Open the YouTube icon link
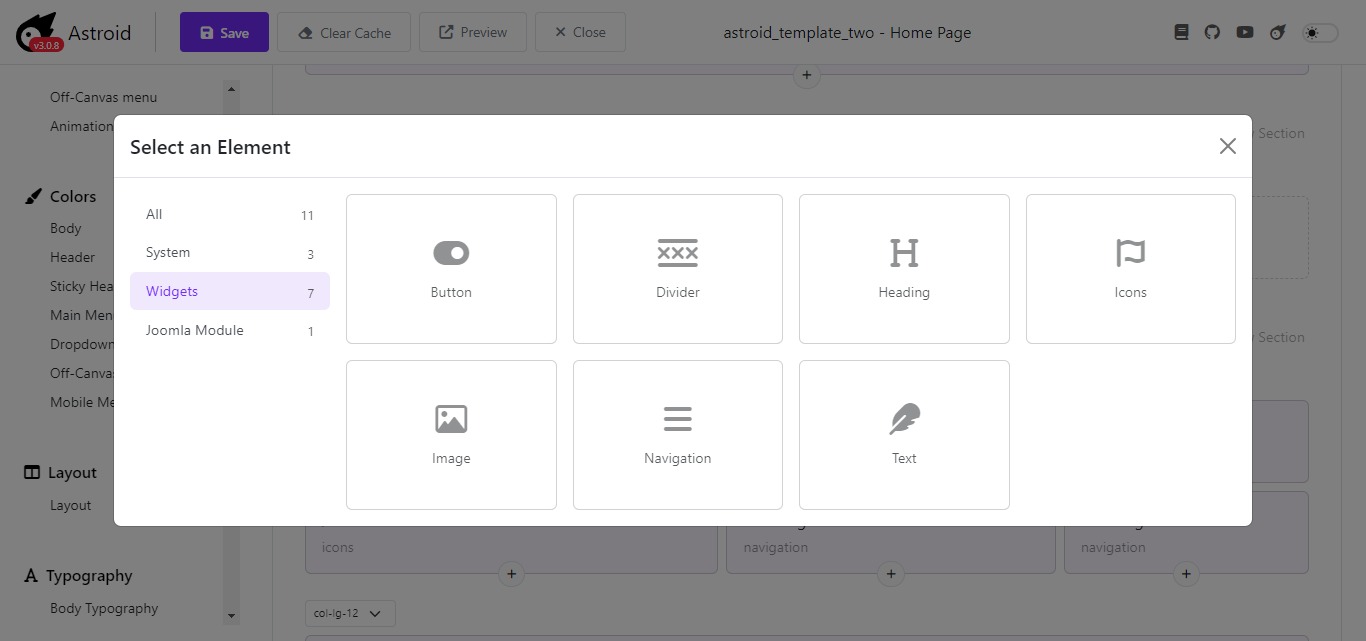The height and width of the screenshot is (641, 1366). (1245, 32)
